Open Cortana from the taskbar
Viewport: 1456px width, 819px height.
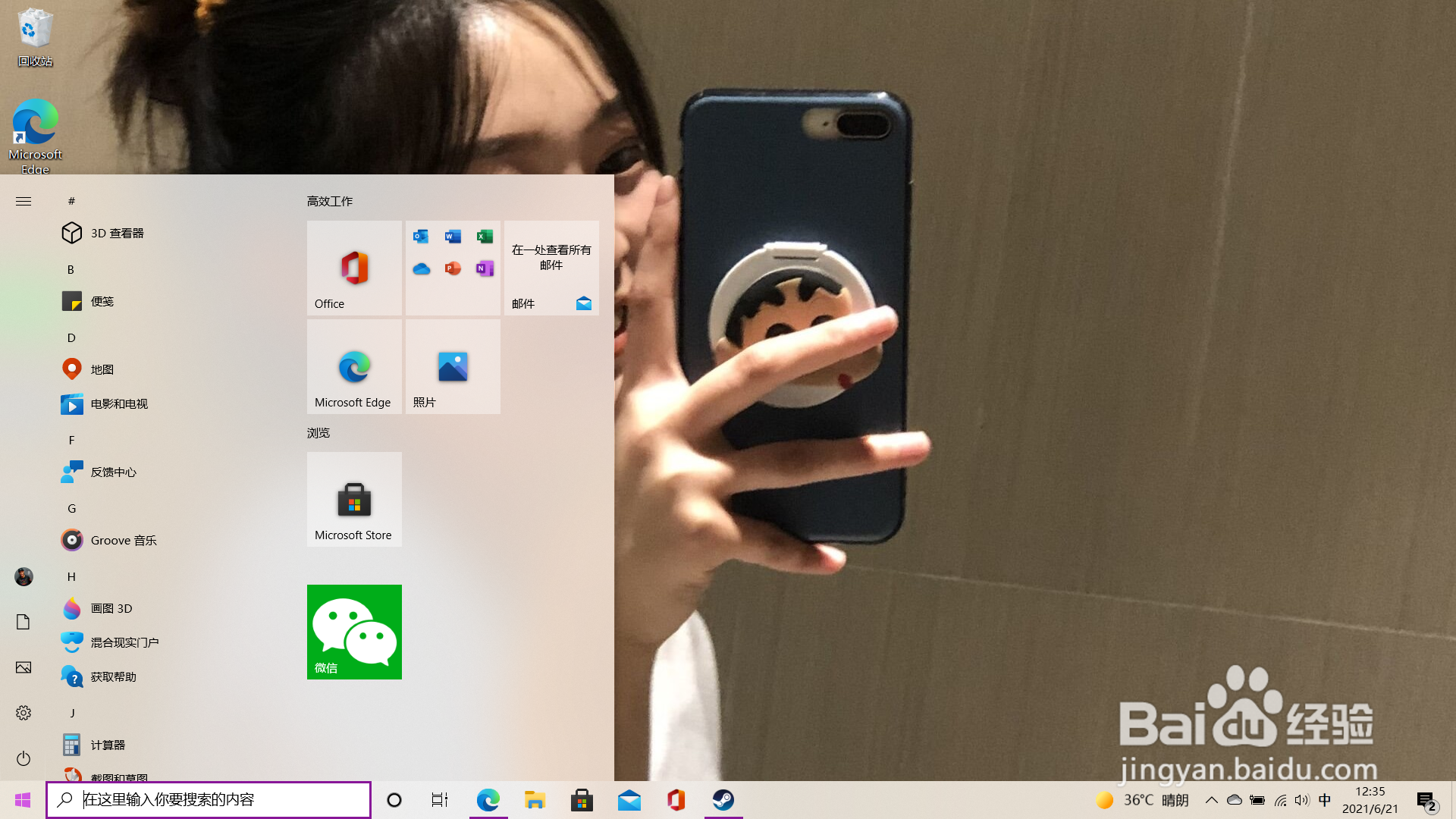(x=394, y=800)
